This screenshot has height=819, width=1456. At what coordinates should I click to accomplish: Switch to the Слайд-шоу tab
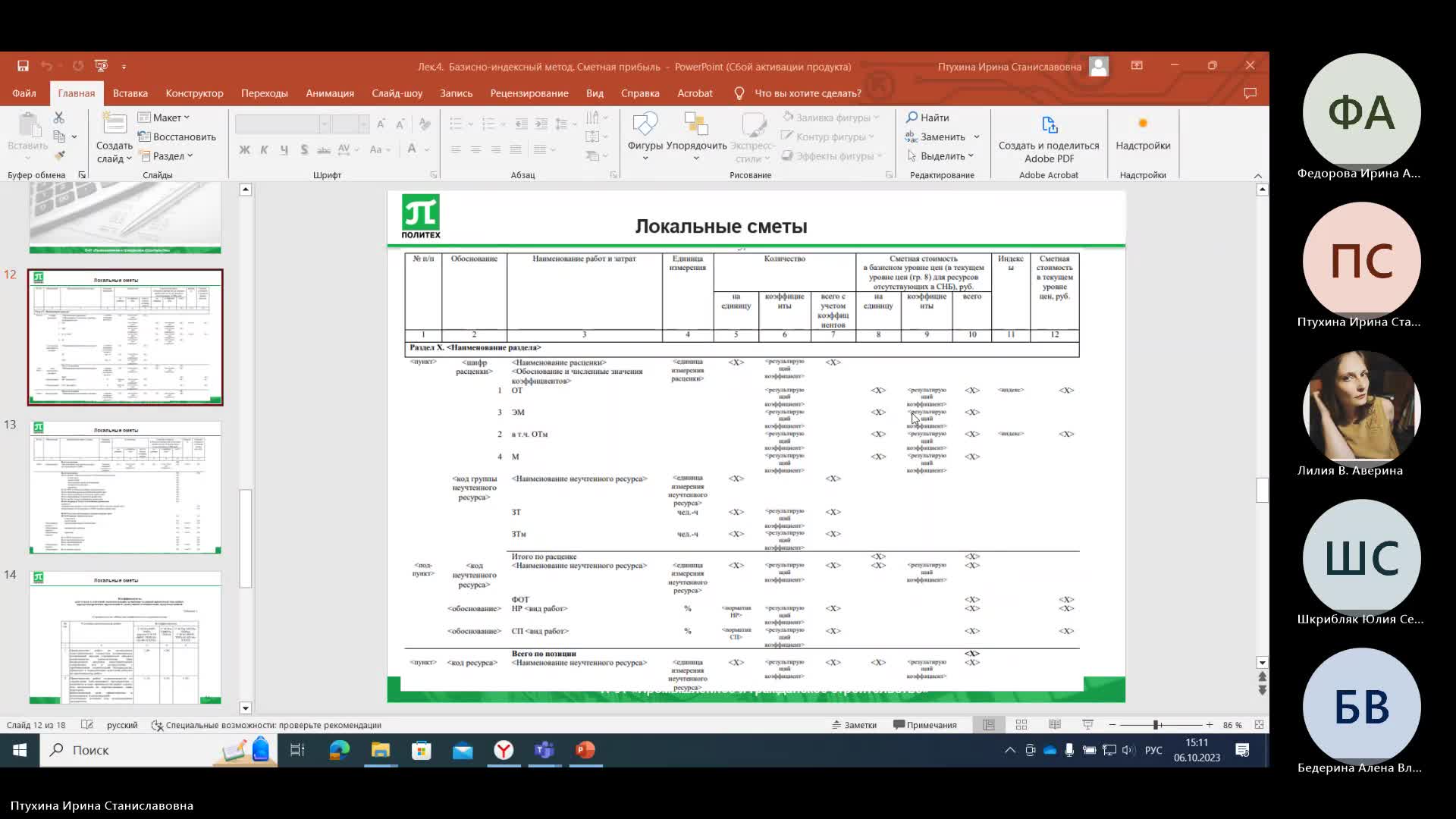click(x=397, y=93)
